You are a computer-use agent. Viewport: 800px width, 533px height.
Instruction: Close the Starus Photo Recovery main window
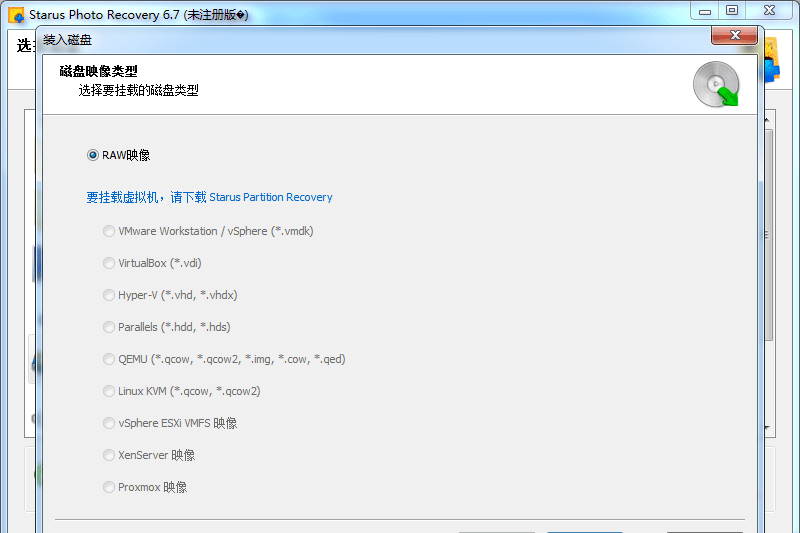tap(770, 11)
